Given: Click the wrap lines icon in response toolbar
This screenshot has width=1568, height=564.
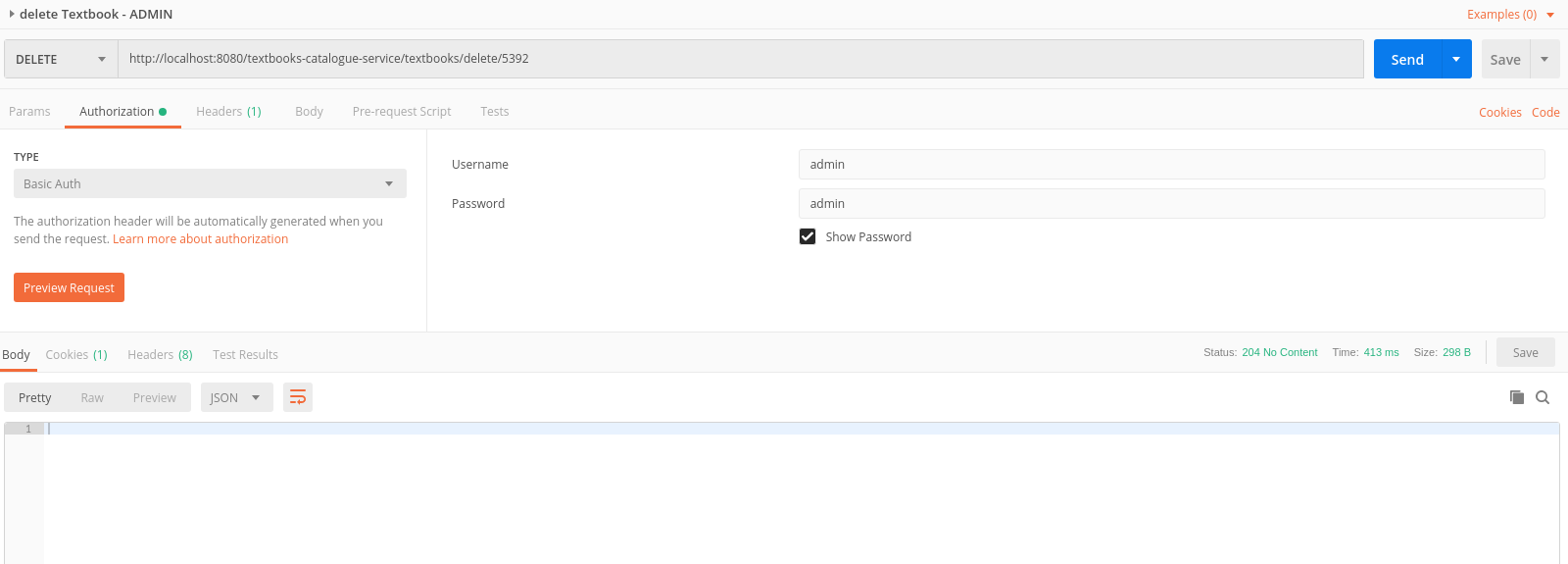Looking at the screenshot, I should (298, 397).
